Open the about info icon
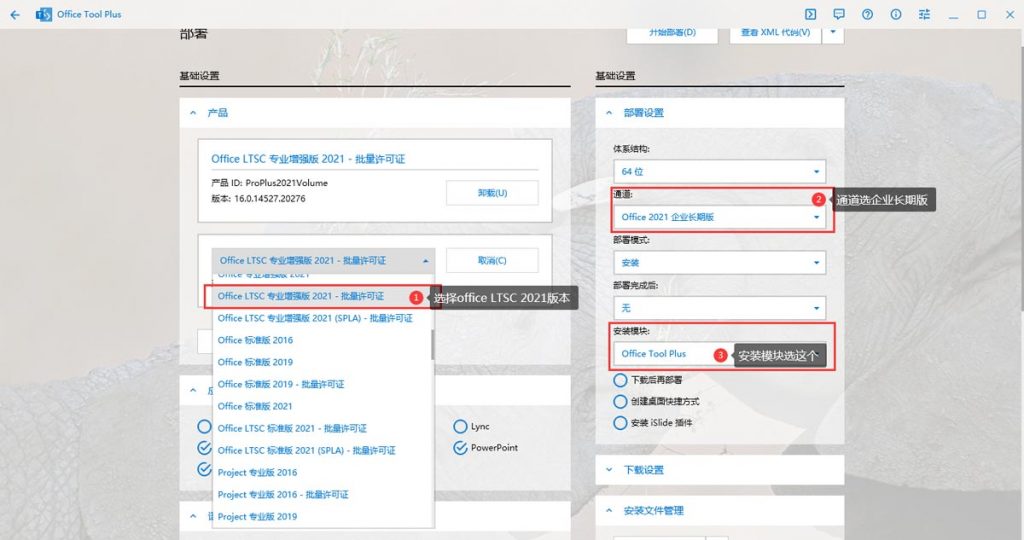Screen dimensions: 1024x540 tap(896, 14)
